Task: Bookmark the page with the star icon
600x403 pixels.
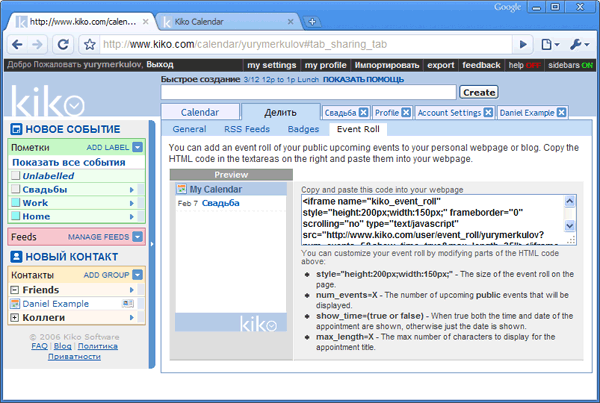Action: click(90, 45)
